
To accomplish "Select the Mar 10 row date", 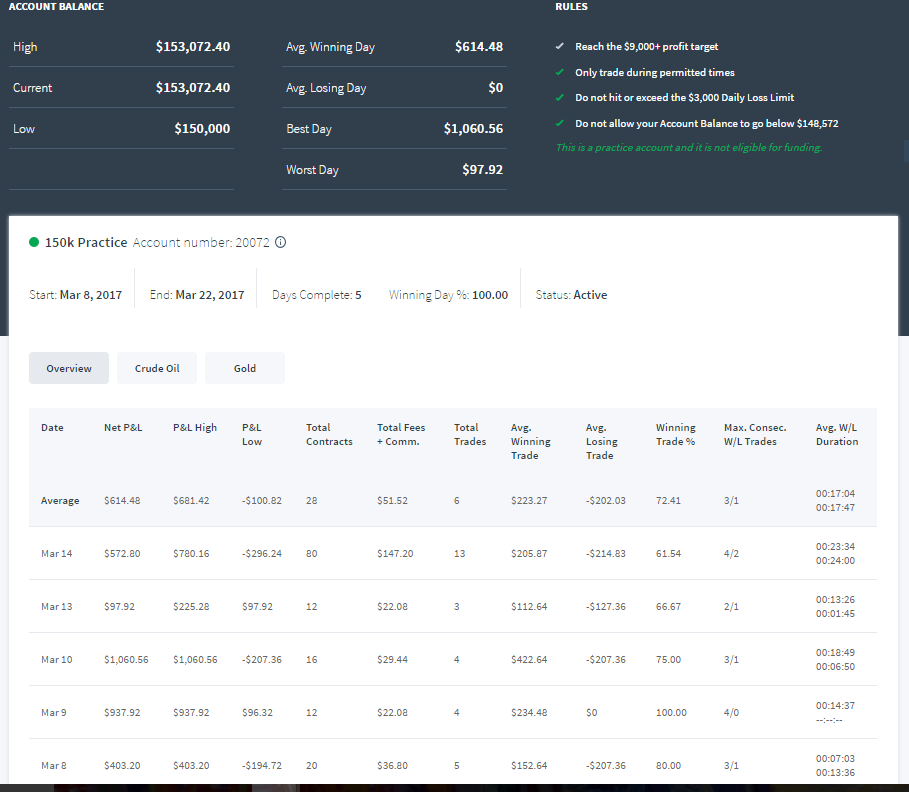I will (x=57, y=660).
